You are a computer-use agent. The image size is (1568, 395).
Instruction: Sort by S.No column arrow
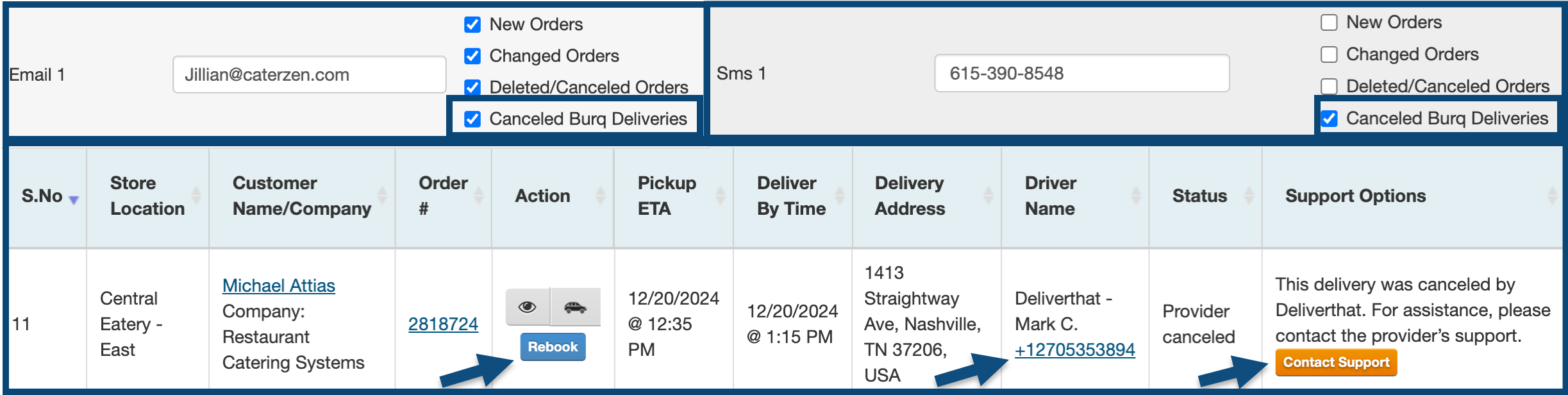[x=74, y=199]
